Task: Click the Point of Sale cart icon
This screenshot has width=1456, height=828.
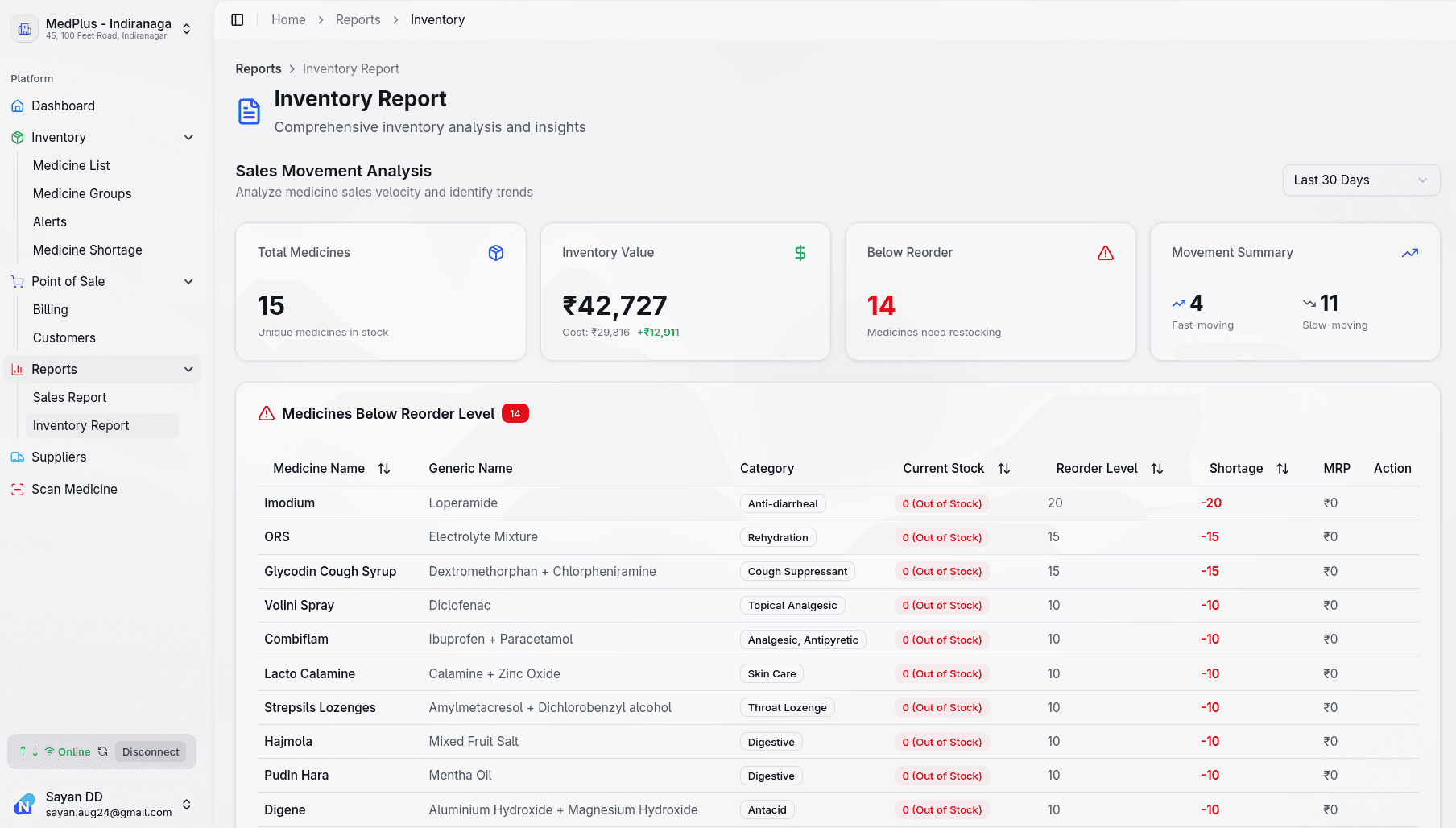Action: (18, 282)
